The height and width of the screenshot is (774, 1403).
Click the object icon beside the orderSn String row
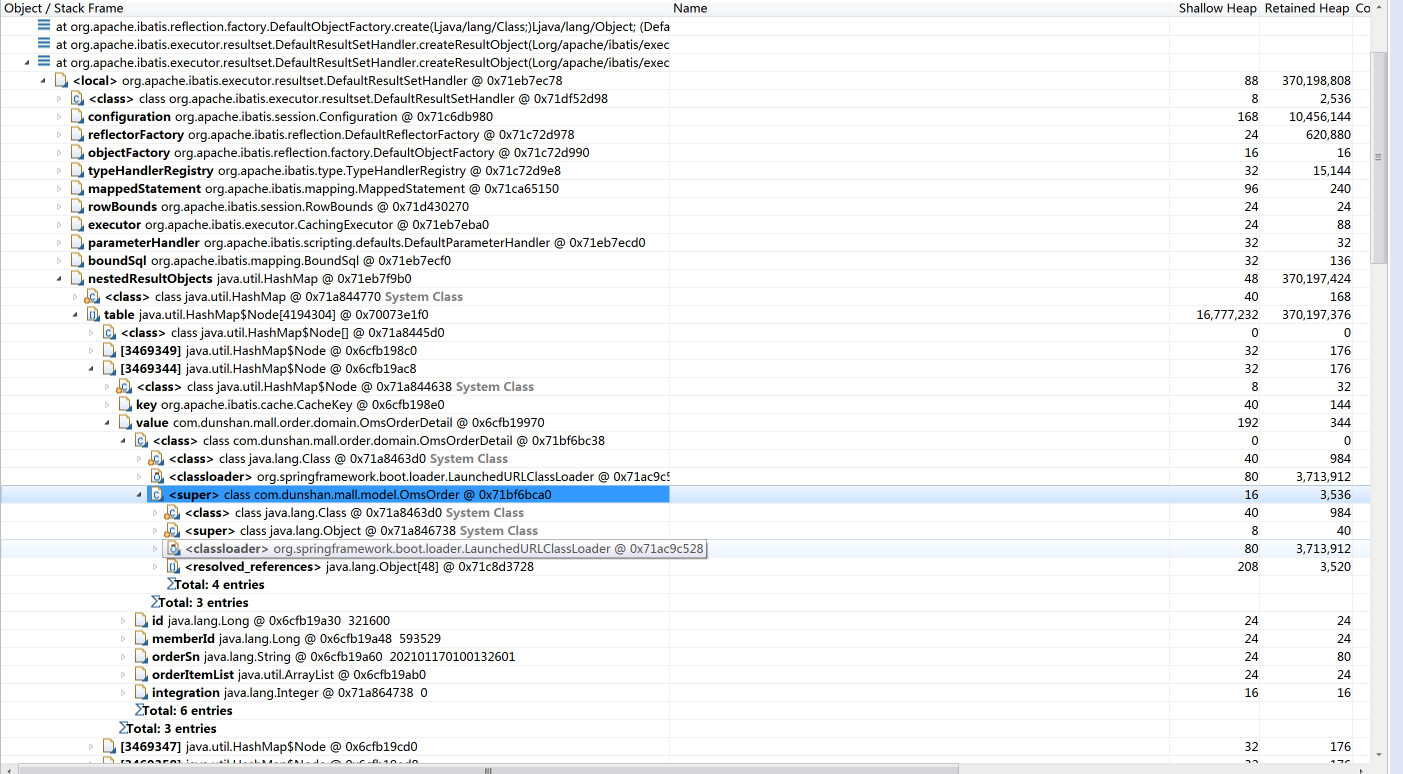tap(141, 657)
